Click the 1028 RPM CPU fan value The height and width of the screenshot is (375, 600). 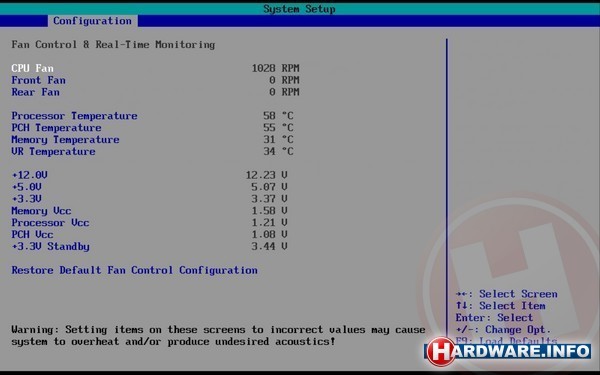click(x=276, y=68)
